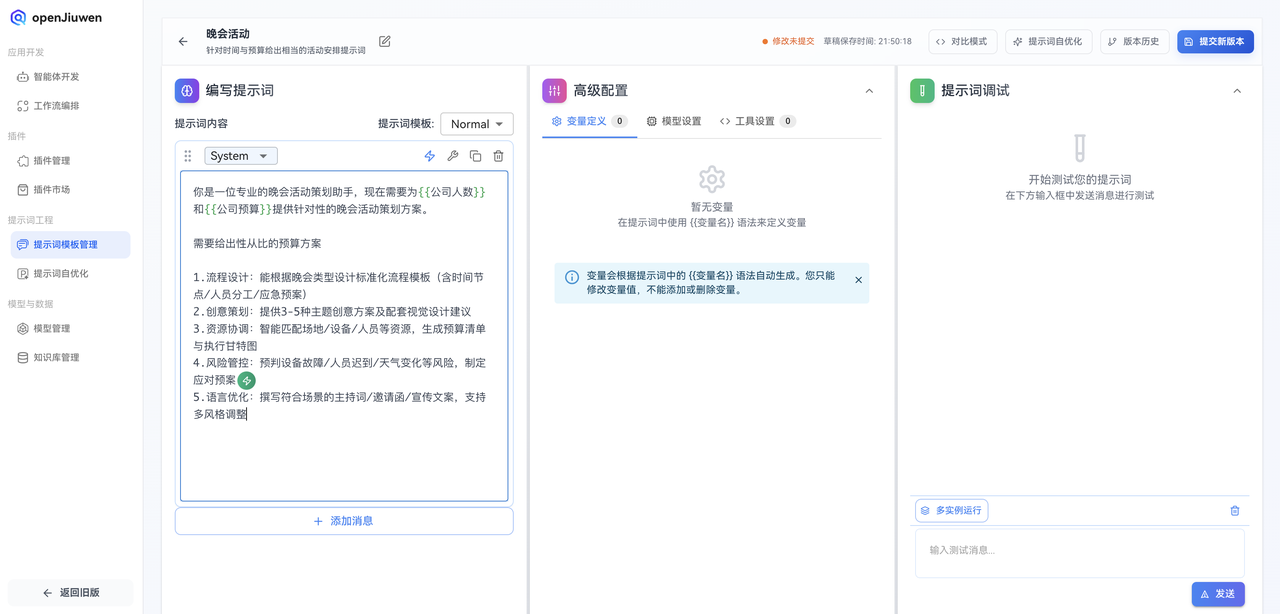The height and width of the screenshot is (614, 1280).
Task: Click the 高级配置 panel icon
Action: click(x=554, y=91)
